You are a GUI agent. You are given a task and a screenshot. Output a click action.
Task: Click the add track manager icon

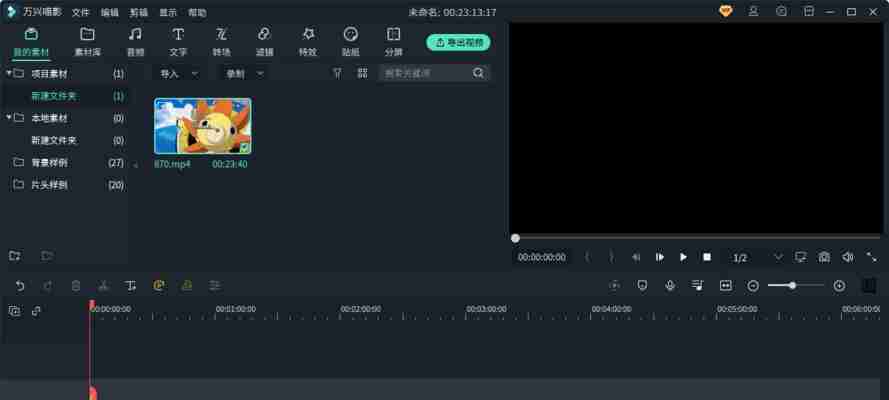[15, 311]
